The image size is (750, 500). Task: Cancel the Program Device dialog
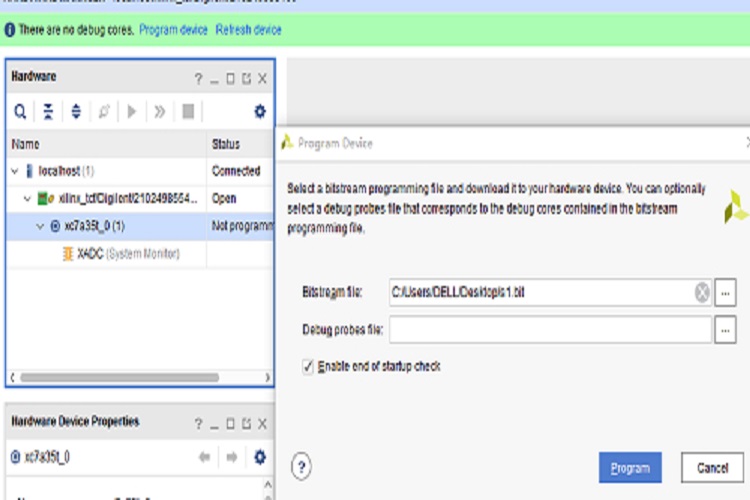712,467
